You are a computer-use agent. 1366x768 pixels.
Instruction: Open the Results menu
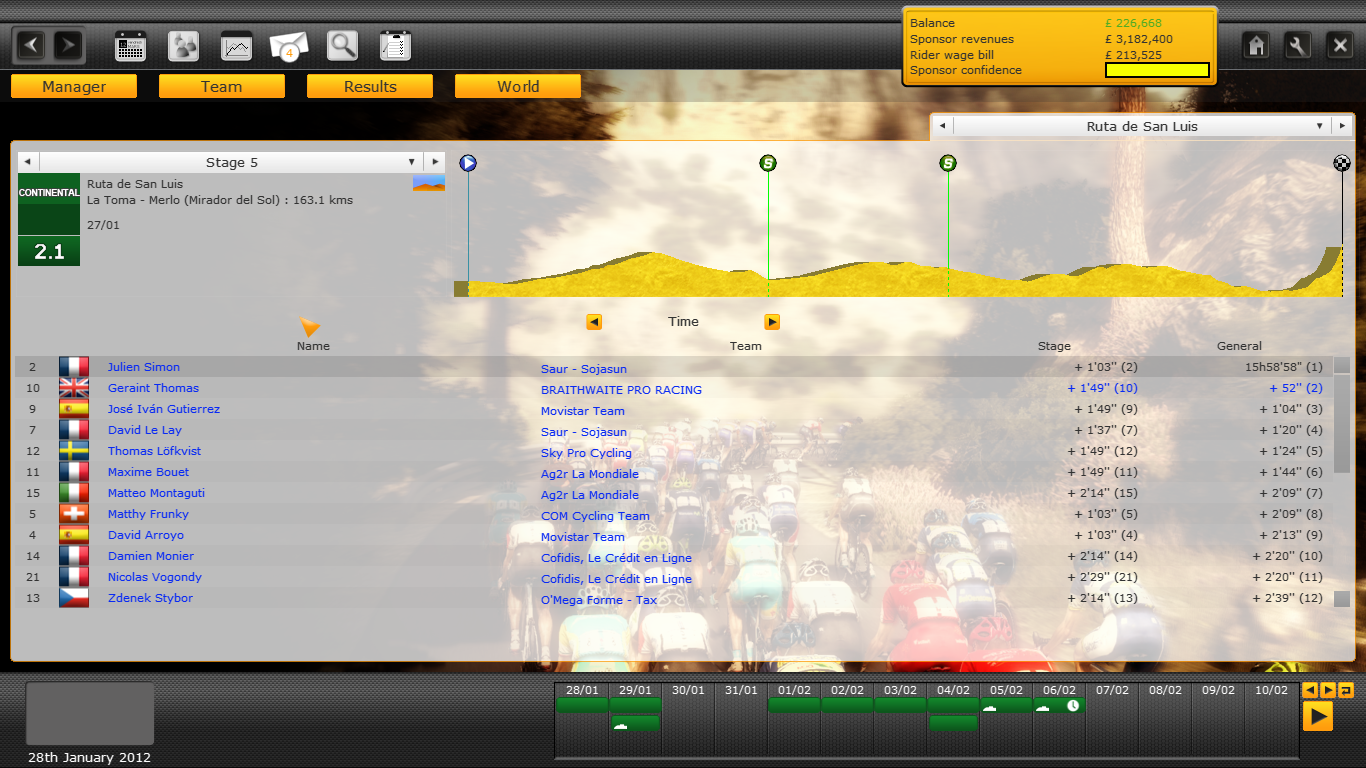pyautogui.click(x=370, y=87)
